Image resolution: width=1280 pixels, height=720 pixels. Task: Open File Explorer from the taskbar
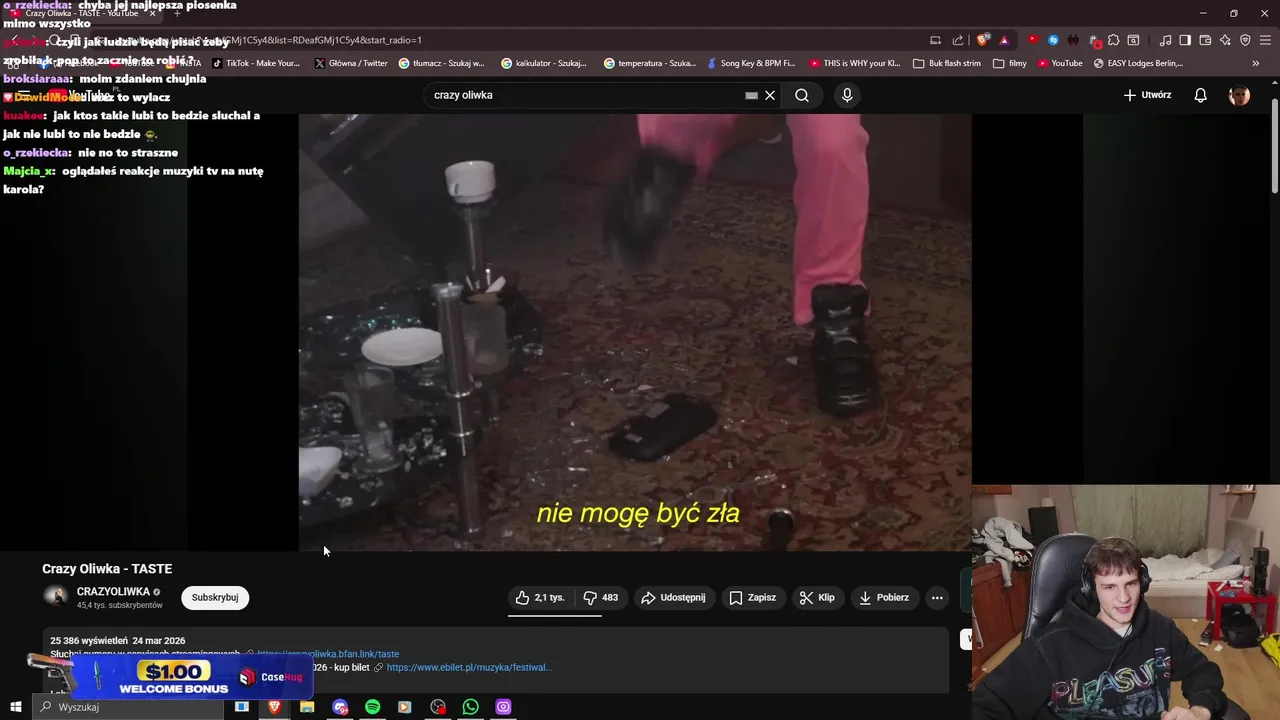pyautogui.click(x=307, y=707)
